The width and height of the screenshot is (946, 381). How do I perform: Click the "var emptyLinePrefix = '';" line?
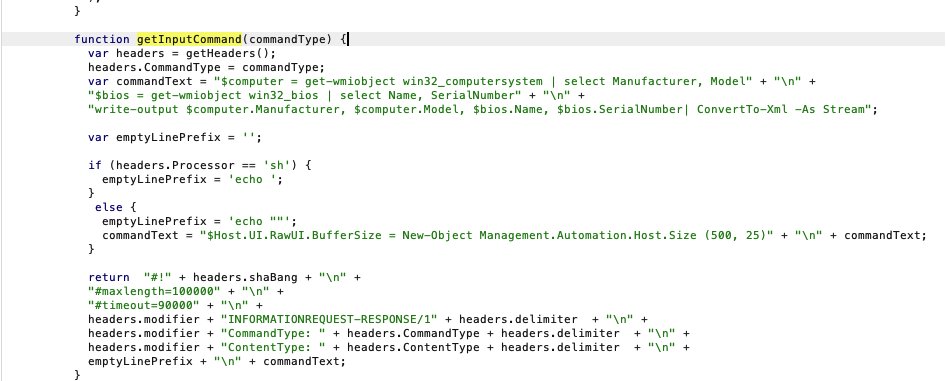point(175,137)
